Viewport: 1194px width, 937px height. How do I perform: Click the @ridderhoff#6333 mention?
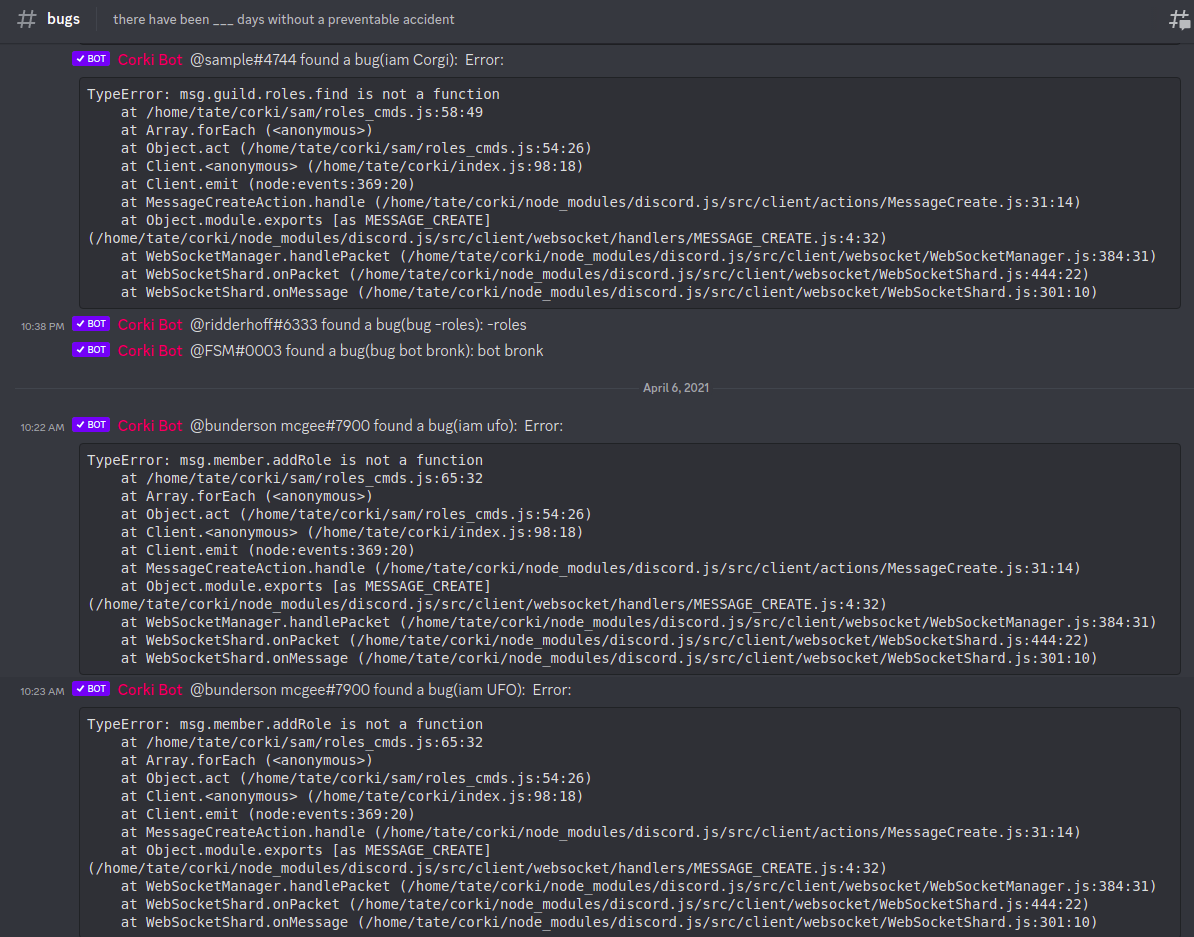[254, 325]
